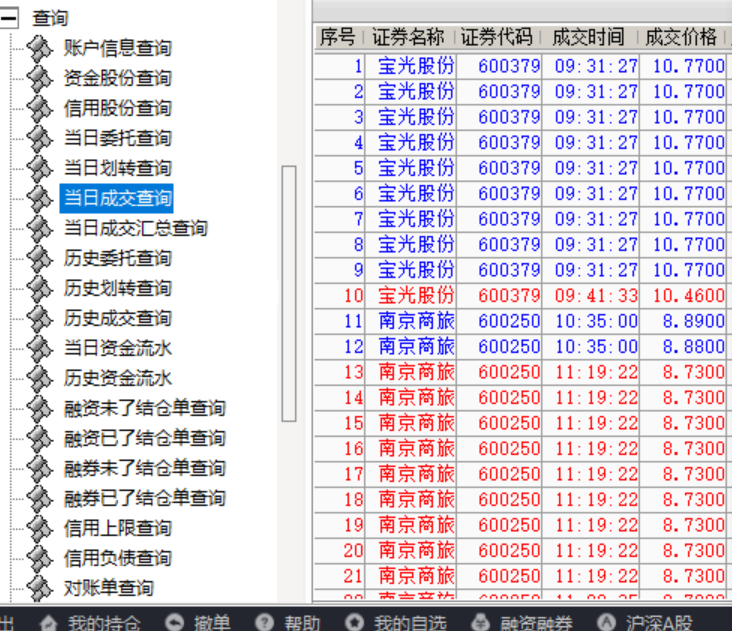This screenshot has height=631, width=732.
Task: Sort by 成交价格 column header
Action: pos(682,37)
